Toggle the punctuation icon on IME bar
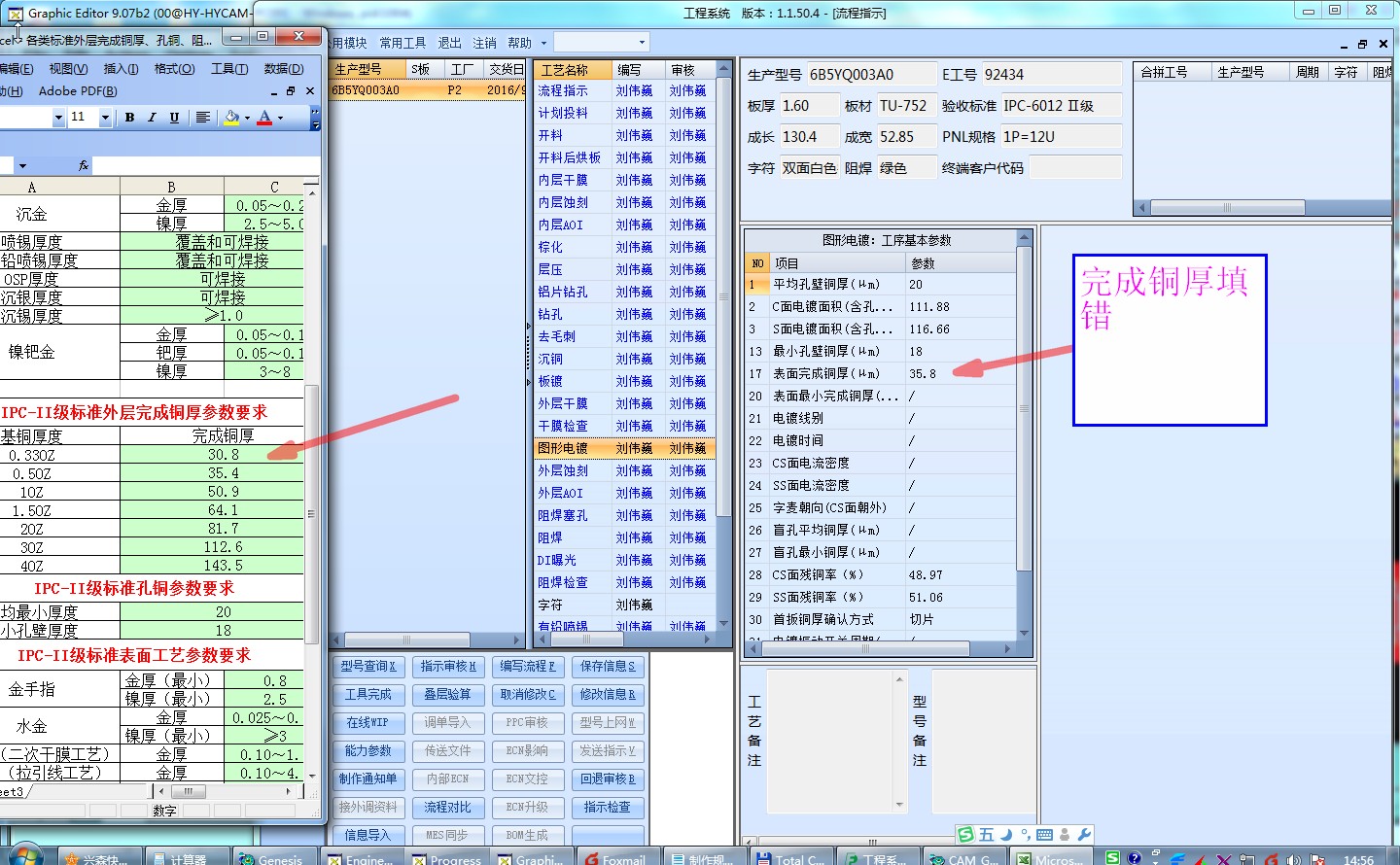1400x865 pixels. (1025, 835)
